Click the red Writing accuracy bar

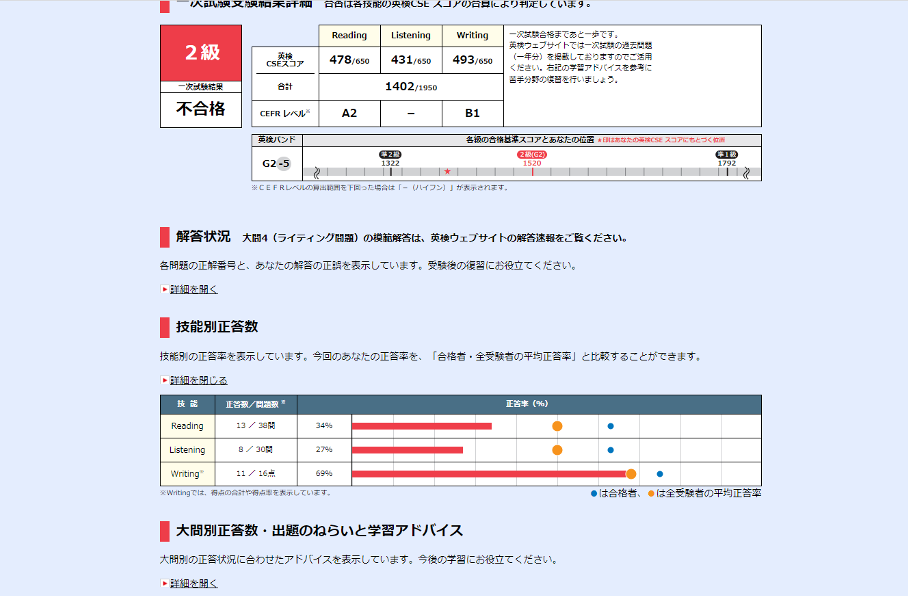pos(489,474)
